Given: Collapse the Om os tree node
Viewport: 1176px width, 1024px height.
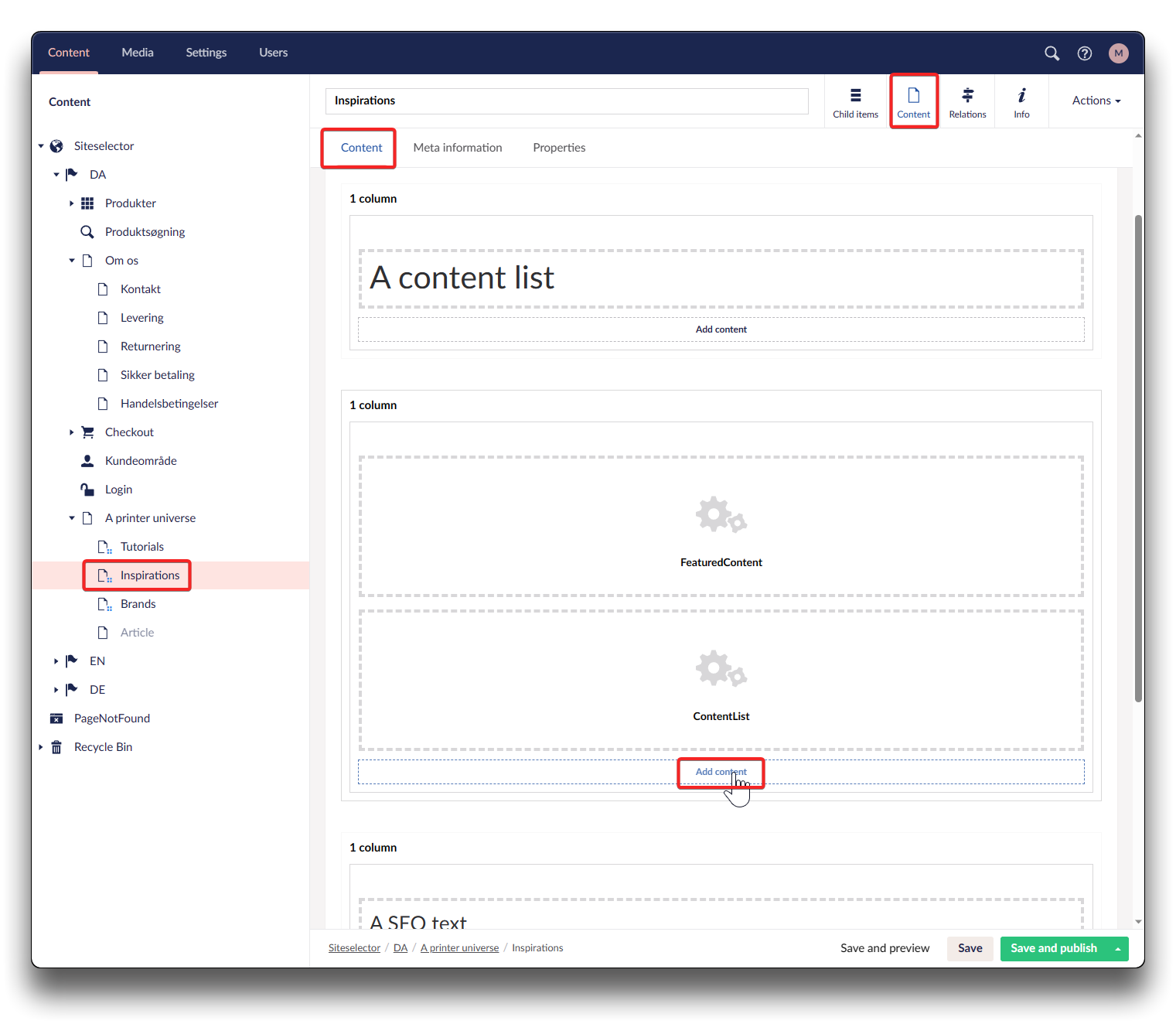Looking at the screenshot, I should tap(72, 261).
